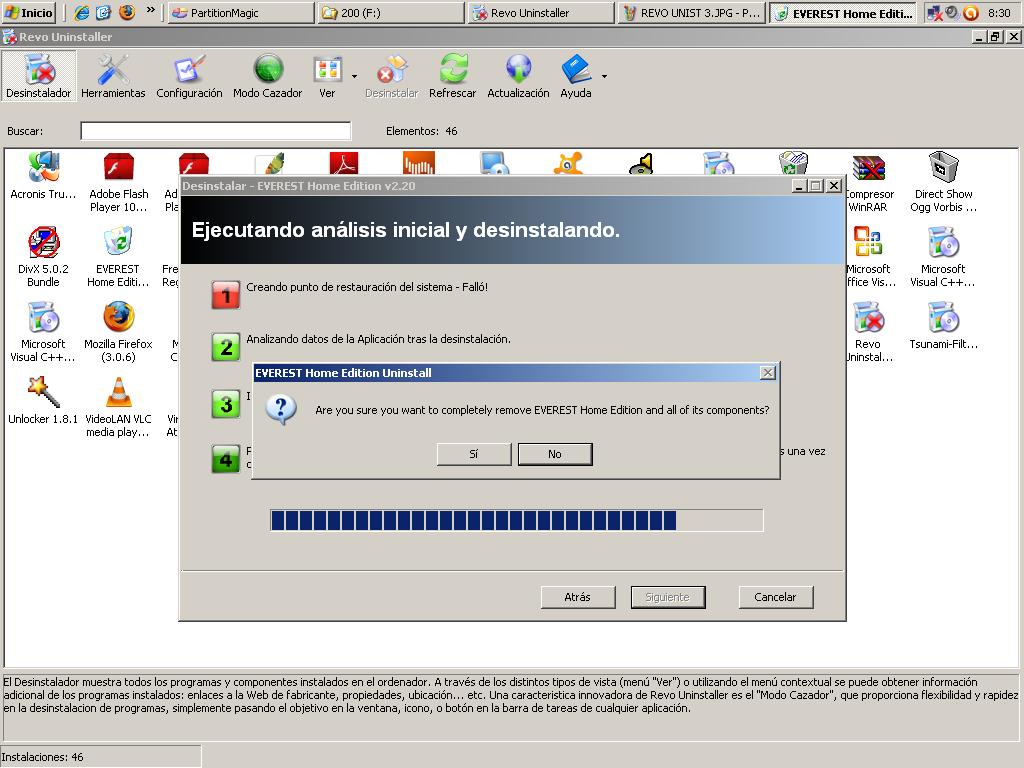Viewport: 1024px width, 768px height.
Task: Click 'Elementos: 46' count label
Action: pyautogui.click(x=421, y=131)
